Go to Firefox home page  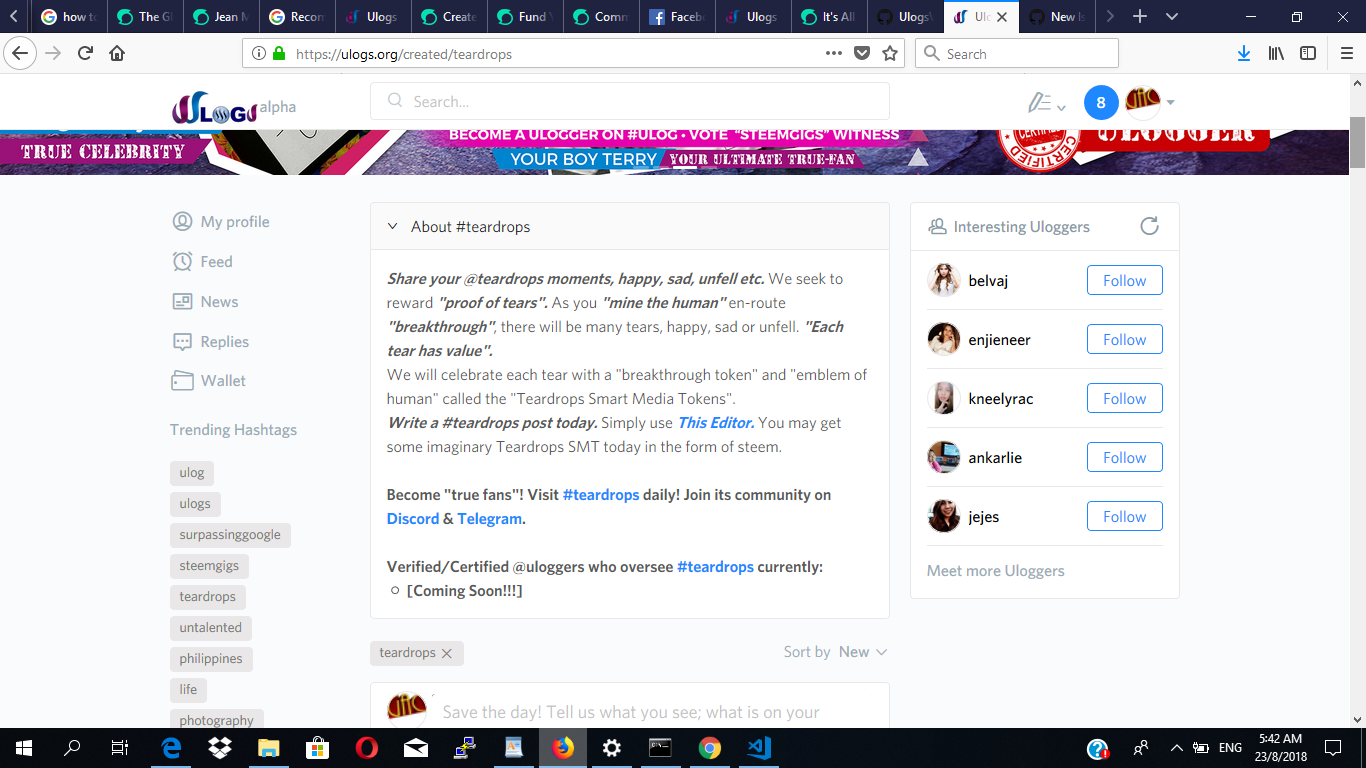tap(118, 54)
